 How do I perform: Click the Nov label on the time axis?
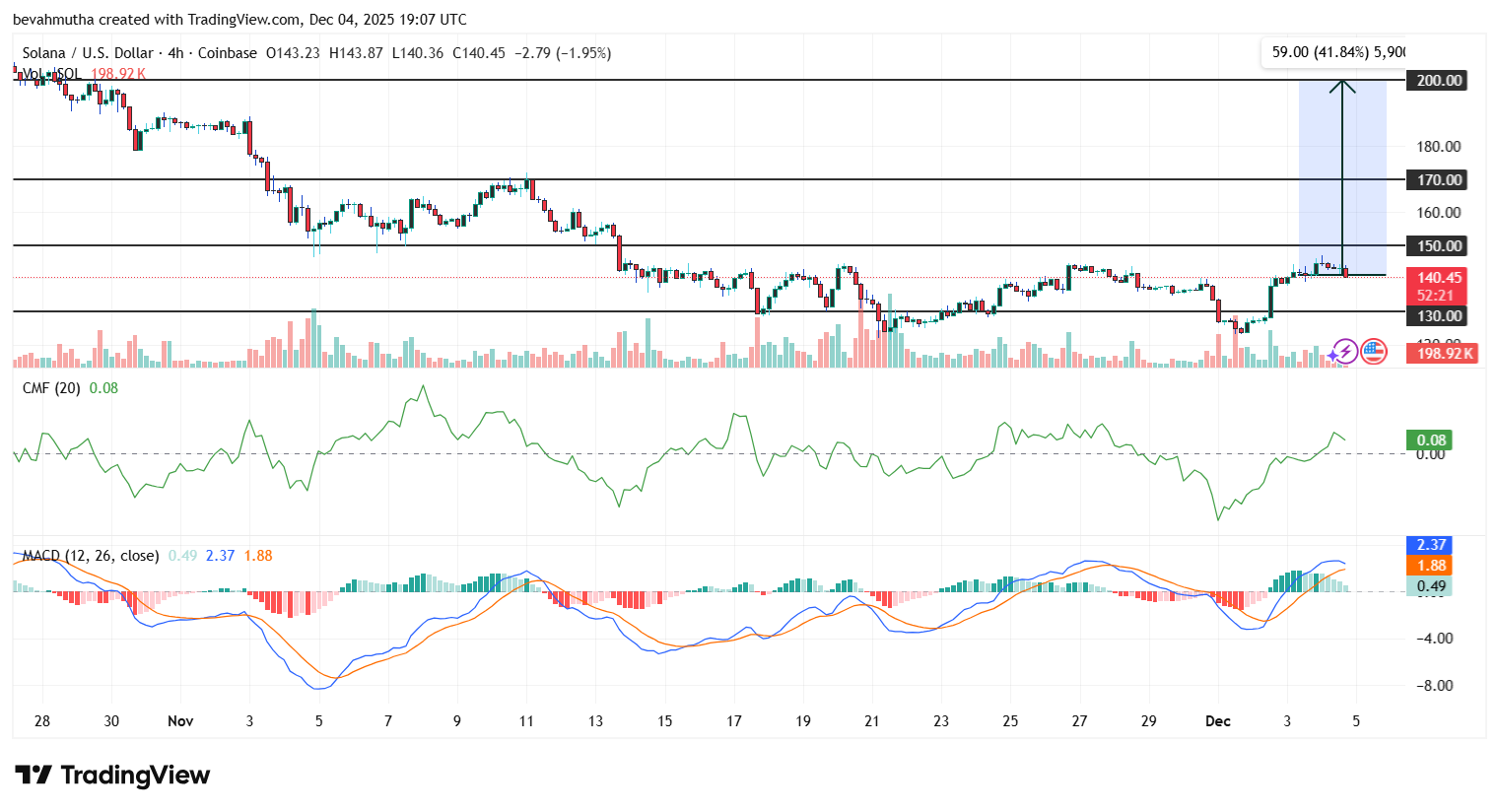(180, 721)
